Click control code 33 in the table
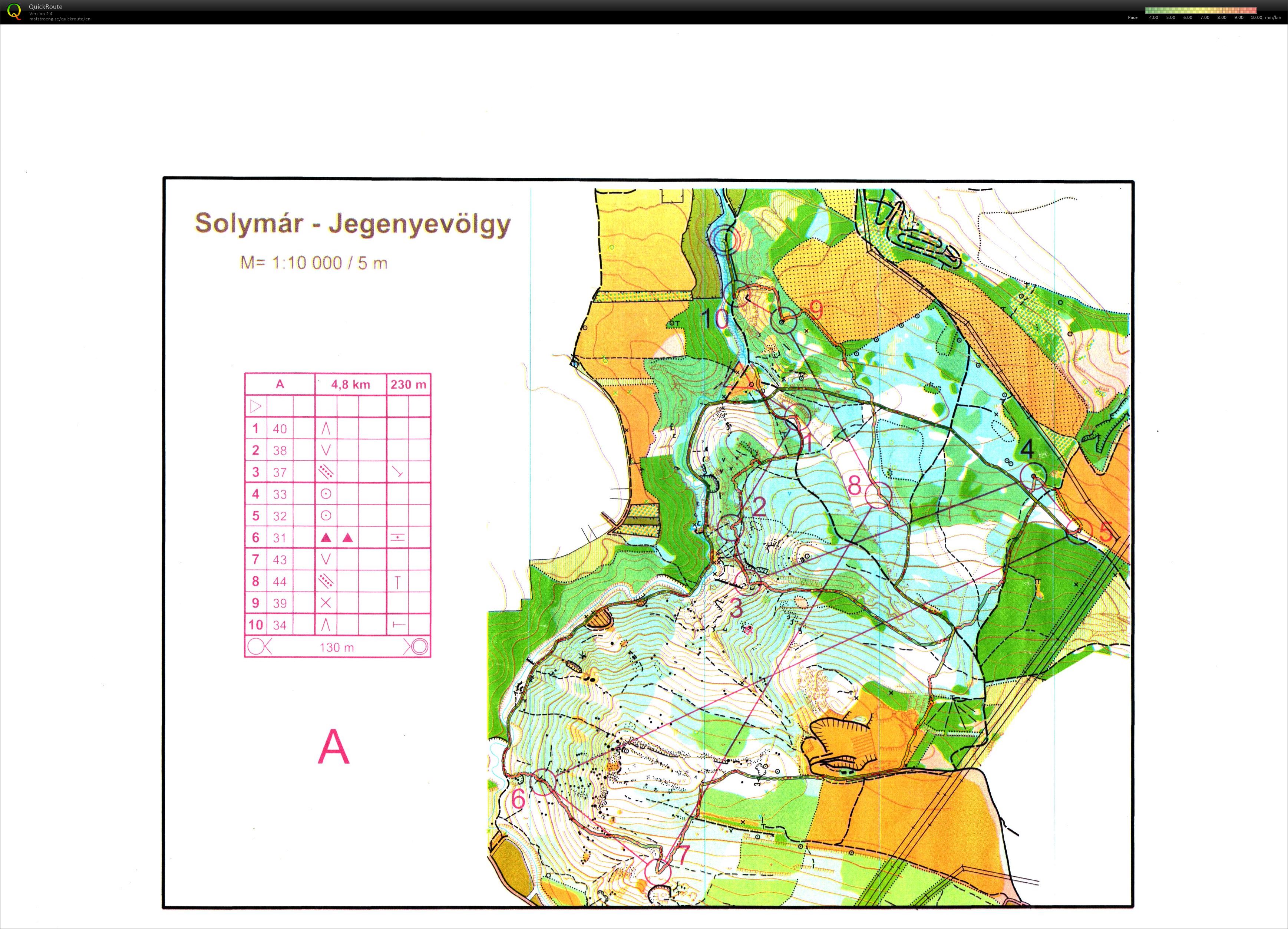The width and height of the screenshot is (1288, 929). point(280,494)
